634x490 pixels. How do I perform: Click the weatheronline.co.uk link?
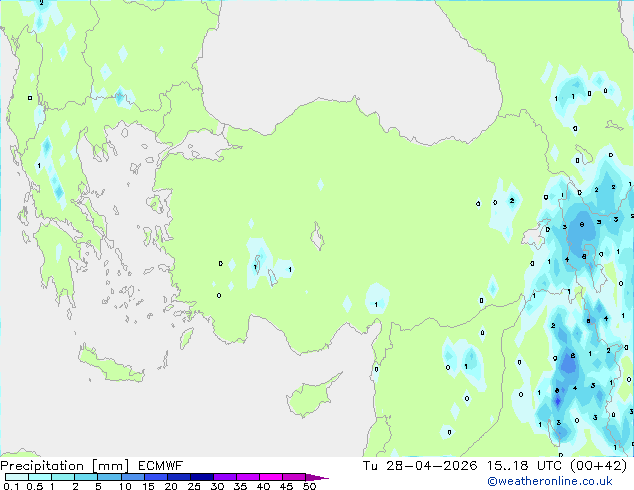coord(550,481)
